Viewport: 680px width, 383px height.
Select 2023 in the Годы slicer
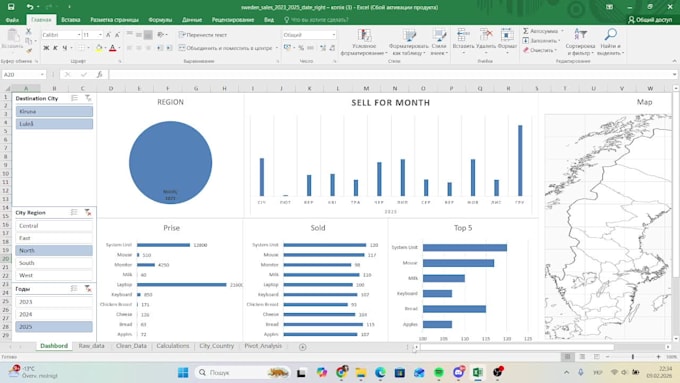pyautogui.click(x=54, y=302)
